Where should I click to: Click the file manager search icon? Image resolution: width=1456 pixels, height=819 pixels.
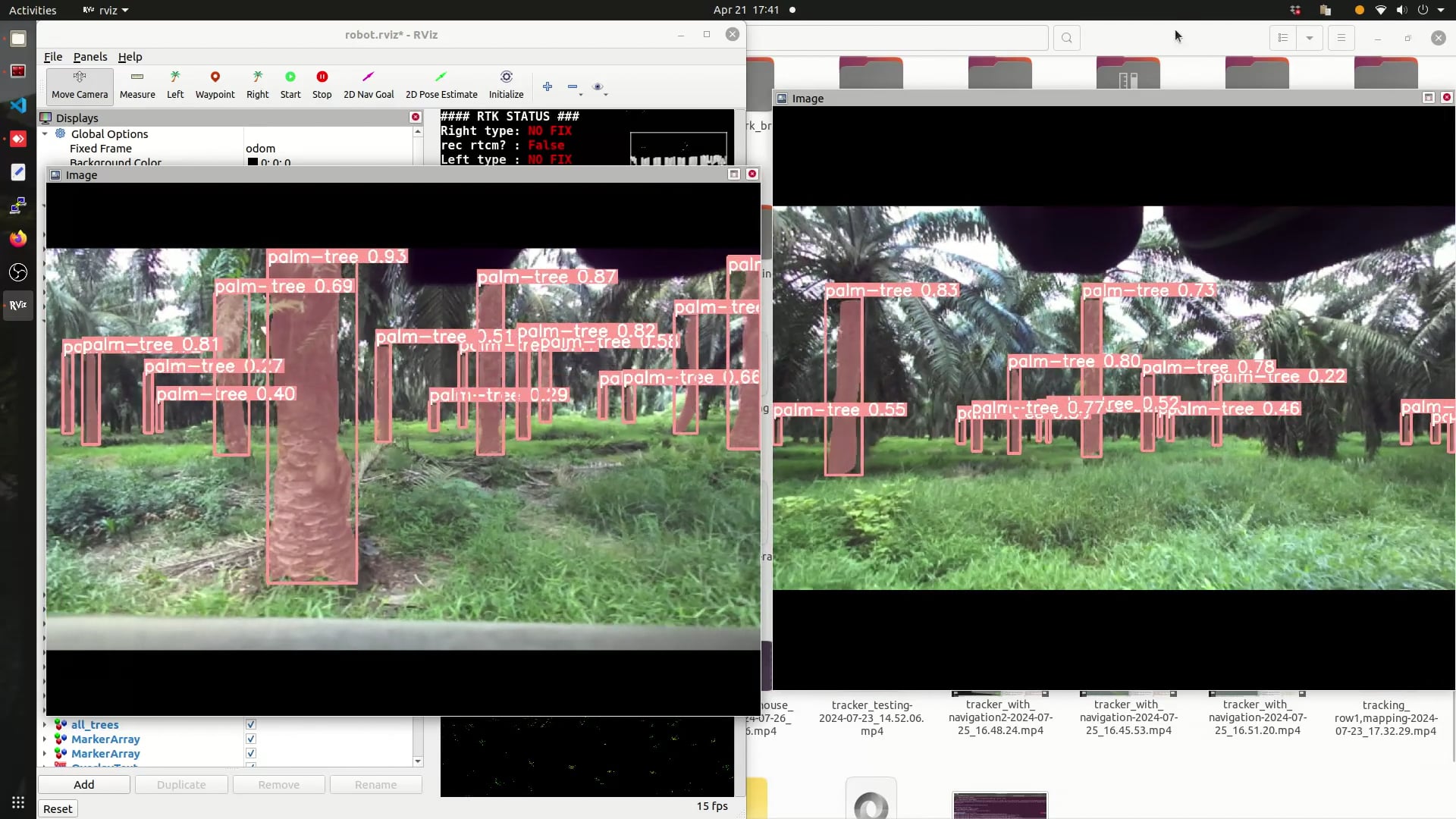pos(1067,38)
